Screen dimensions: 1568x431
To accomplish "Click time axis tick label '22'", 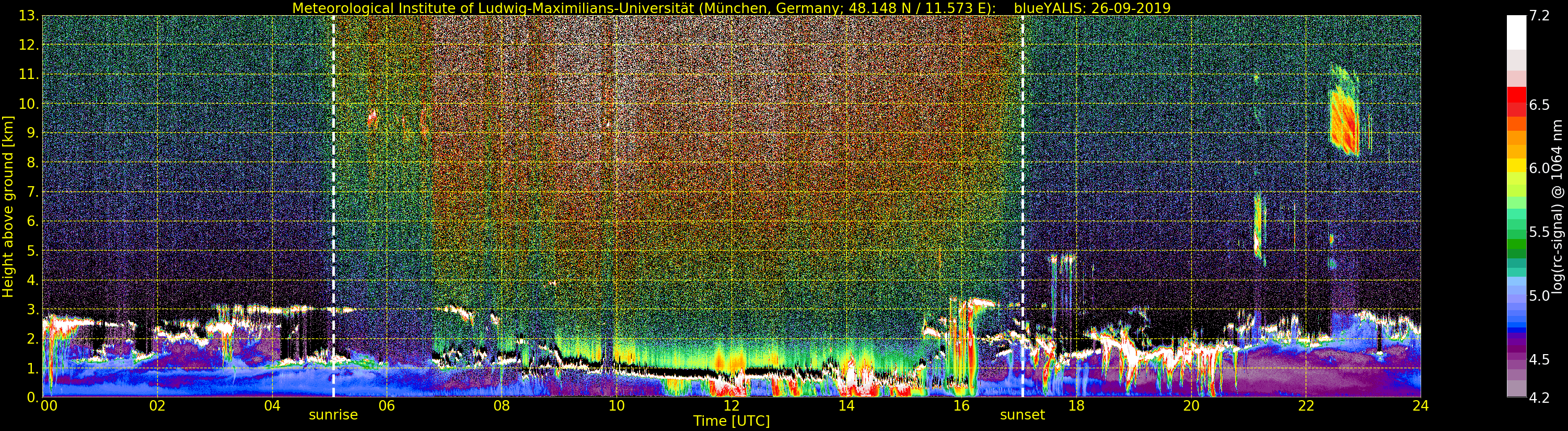I will [1306, 405].
